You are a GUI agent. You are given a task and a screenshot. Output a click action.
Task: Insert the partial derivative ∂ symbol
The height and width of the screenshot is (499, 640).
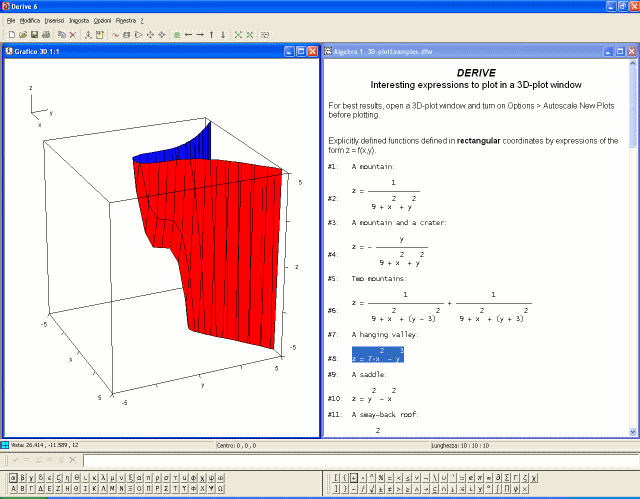pyautogui.click(x=498, y=477)
